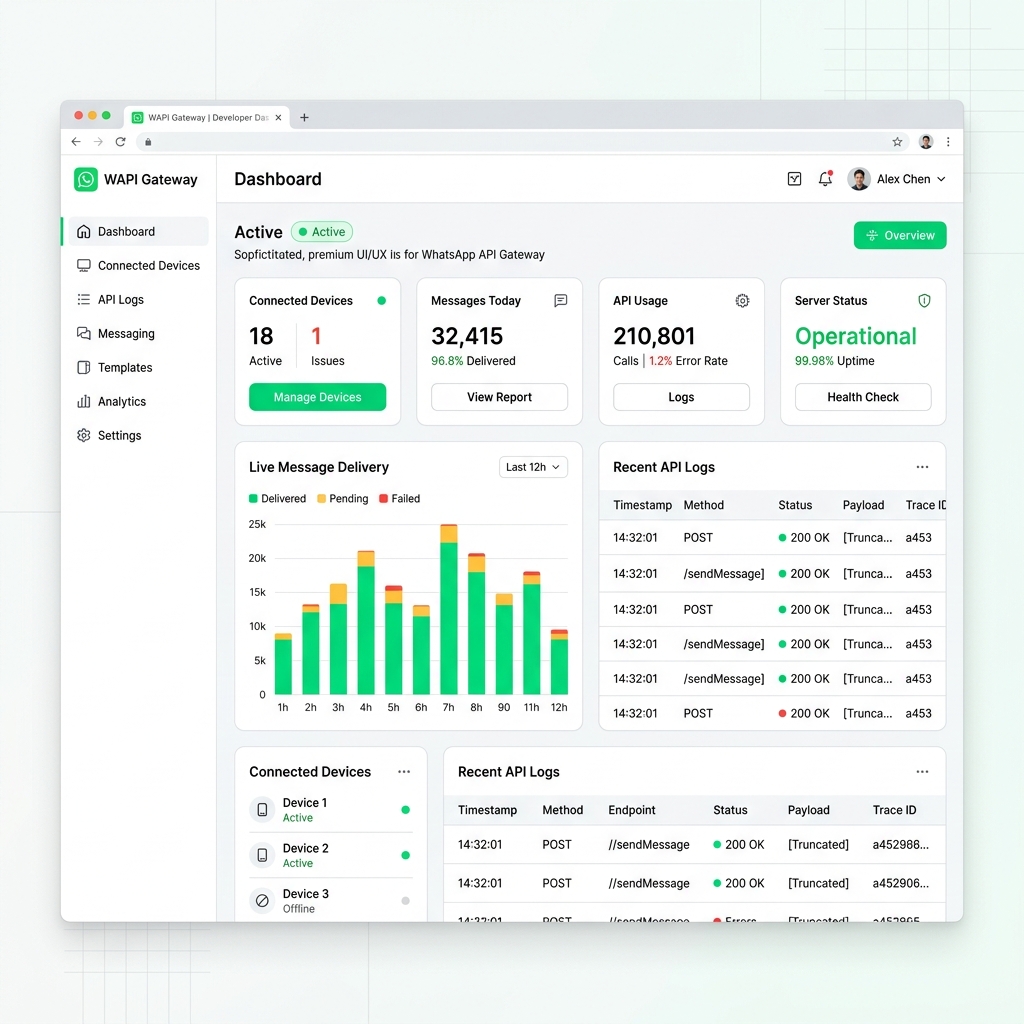Viewport: 1024px width, 1024px height.
Task: Close the WAPI Gateway browser tab
Action: [278, 118]
